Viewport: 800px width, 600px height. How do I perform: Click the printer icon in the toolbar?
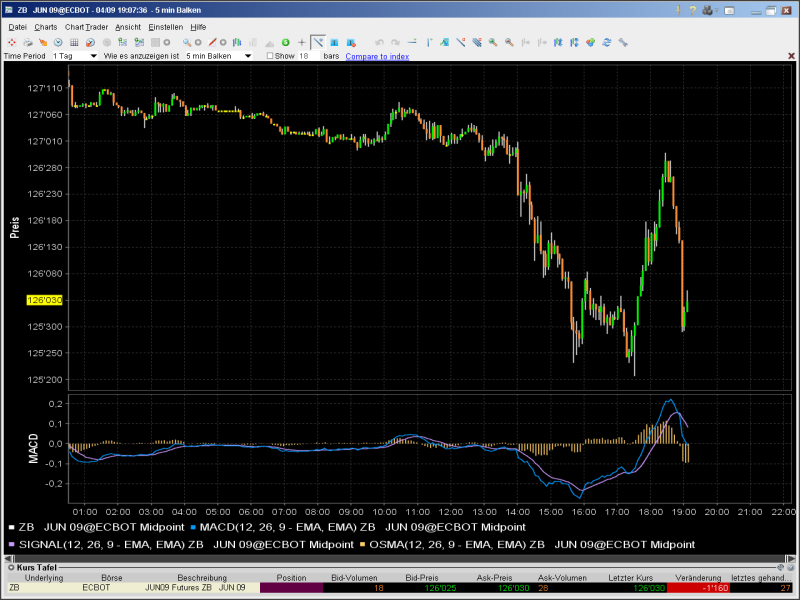point(28,42)
